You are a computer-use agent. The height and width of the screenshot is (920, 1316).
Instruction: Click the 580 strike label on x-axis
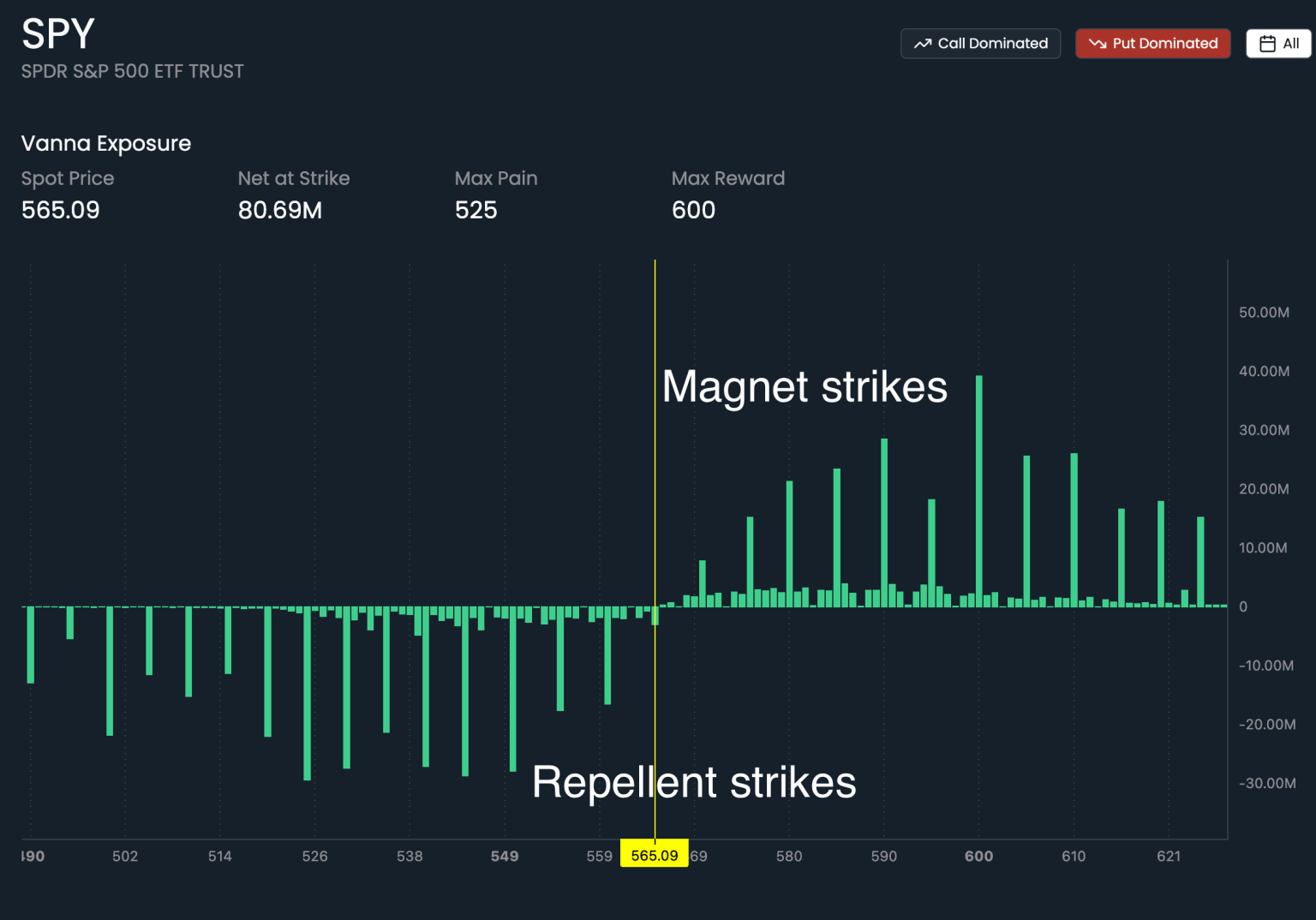tap(789, 856)
